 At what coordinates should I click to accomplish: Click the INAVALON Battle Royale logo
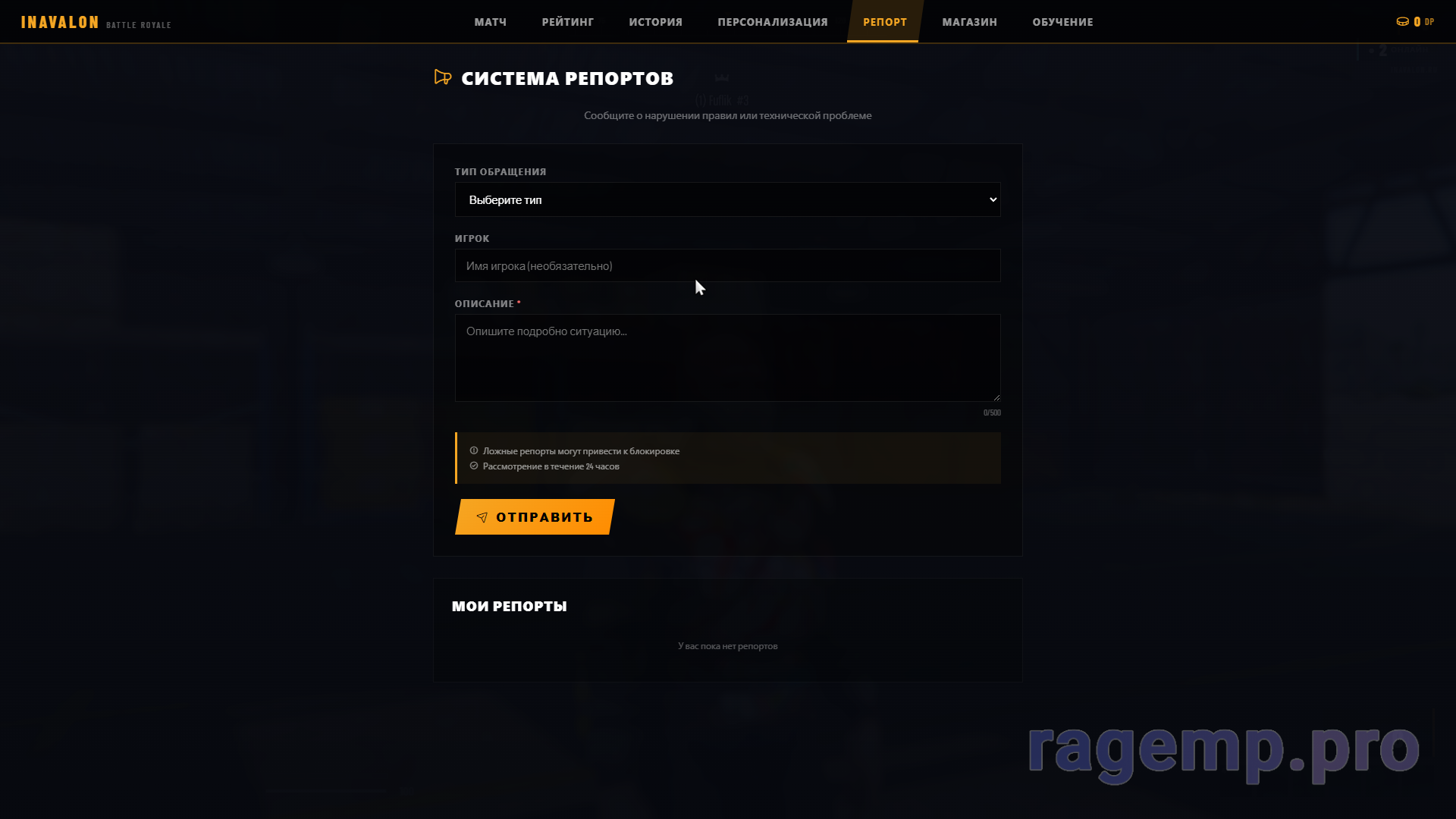(96, 23)
